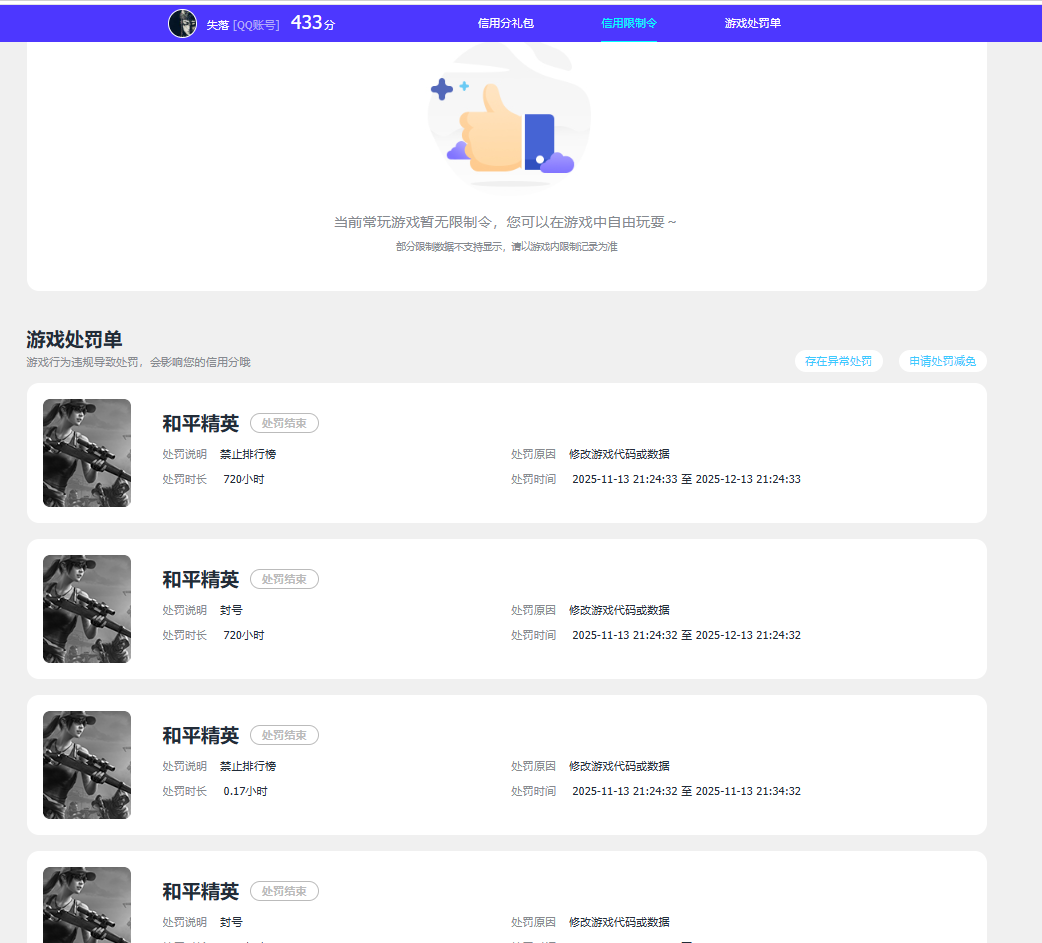The image size is (1042, 943).
Task: Click 处罚结束 badge on 21:24:33 record
Action: (284, 423)
